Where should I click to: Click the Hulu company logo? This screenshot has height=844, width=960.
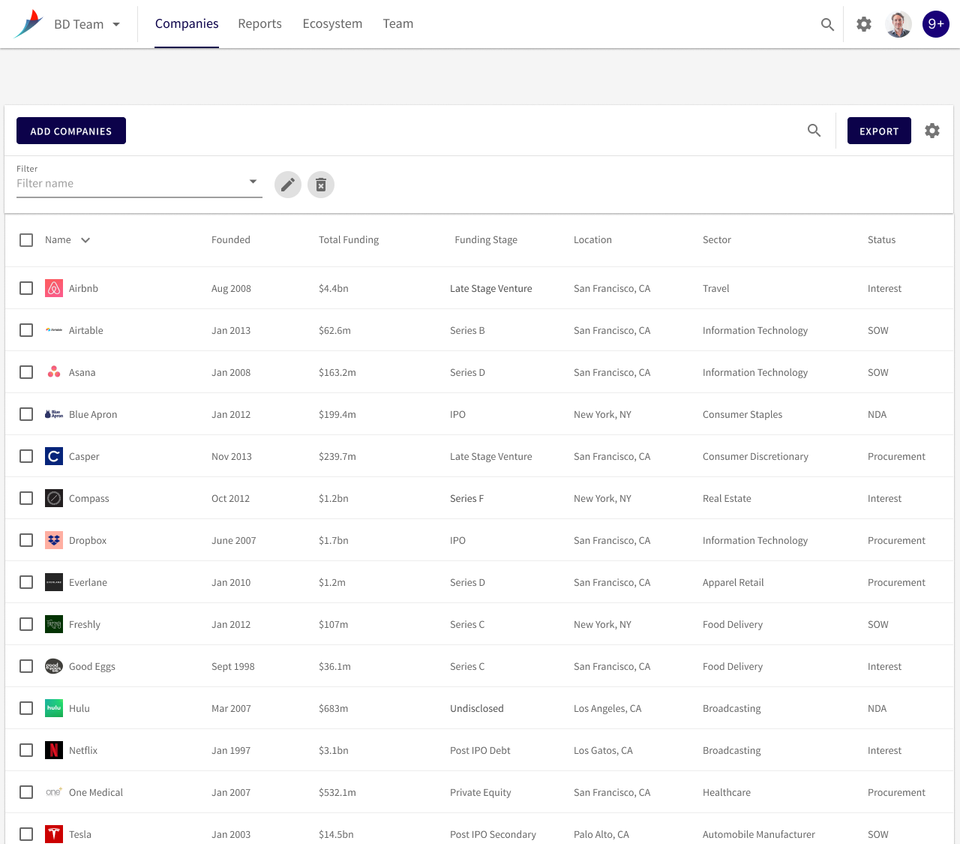coord(54,708)
